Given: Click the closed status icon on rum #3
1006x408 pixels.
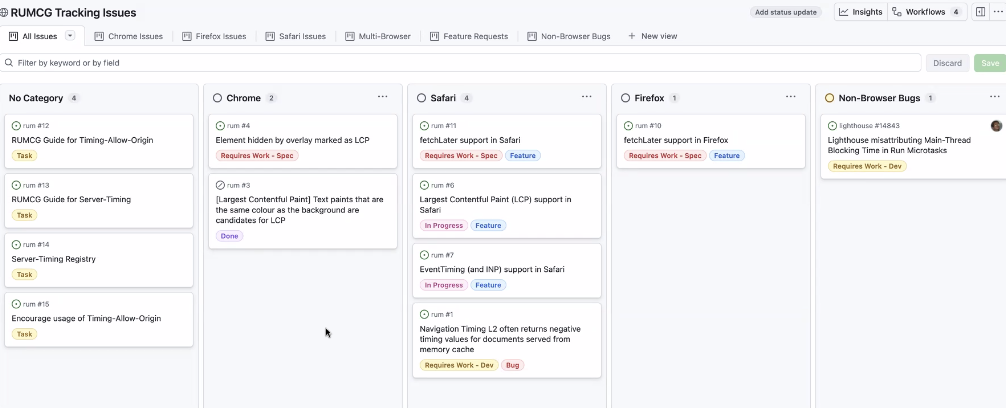Looking at the screenshot, I should tap(221, 185).
